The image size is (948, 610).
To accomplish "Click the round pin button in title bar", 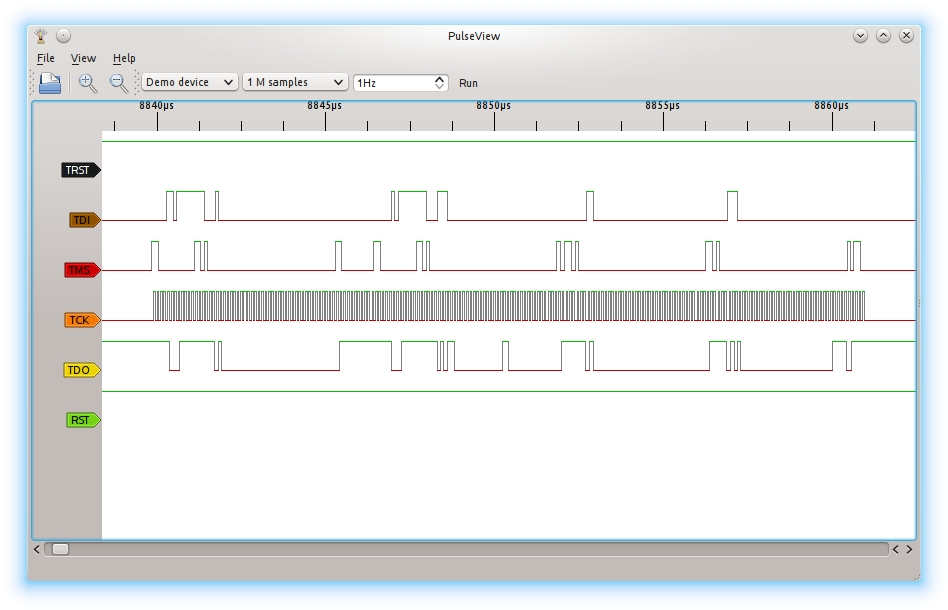I will tap(63, 36).
